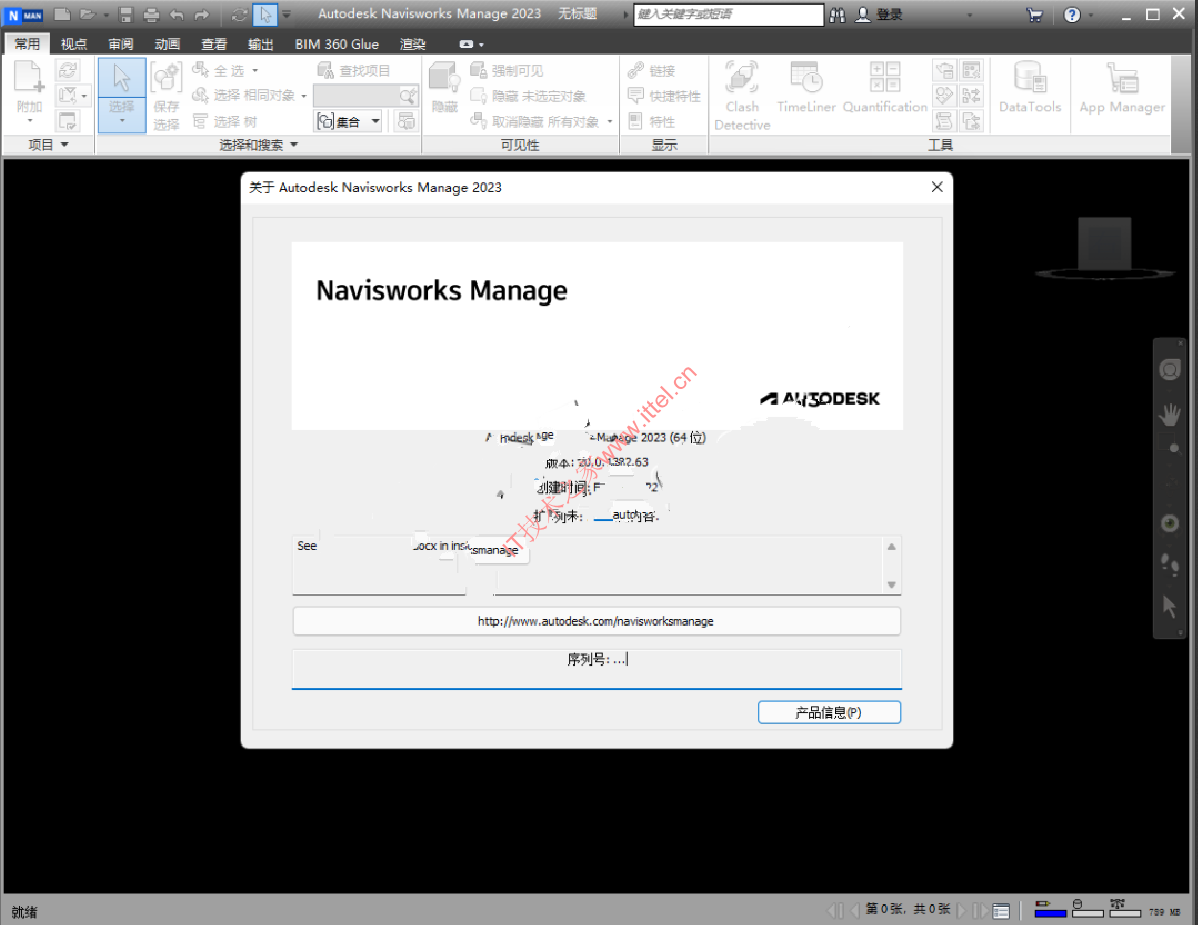Switch to Viewpoint (视点) ribbon tab
Image resolution: width=1198 pixels, height=925 pixels.
[74, 44]
